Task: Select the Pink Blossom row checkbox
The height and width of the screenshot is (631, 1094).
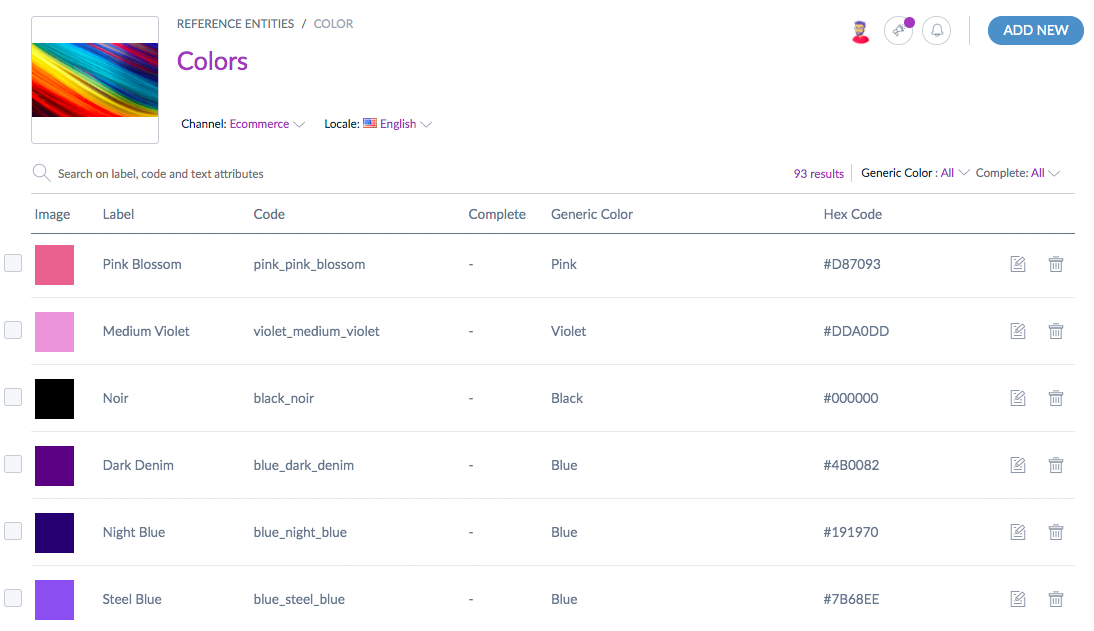Action: tap(13, 263)
